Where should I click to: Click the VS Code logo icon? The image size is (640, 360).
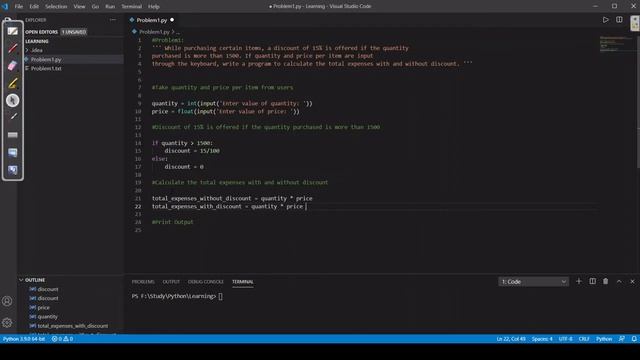click(x=5, y=6)
